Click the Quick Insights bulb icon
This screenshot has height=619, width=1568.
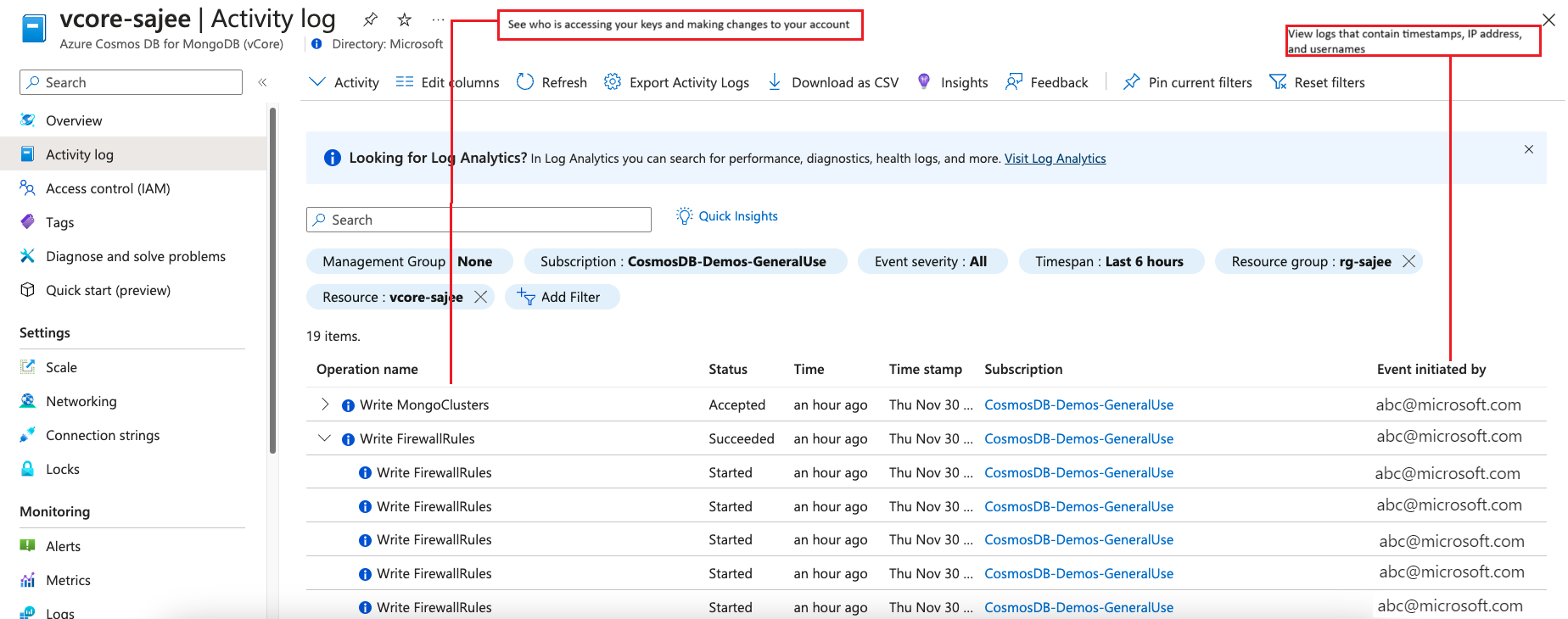pyautogui.click(x=684, y=216)
